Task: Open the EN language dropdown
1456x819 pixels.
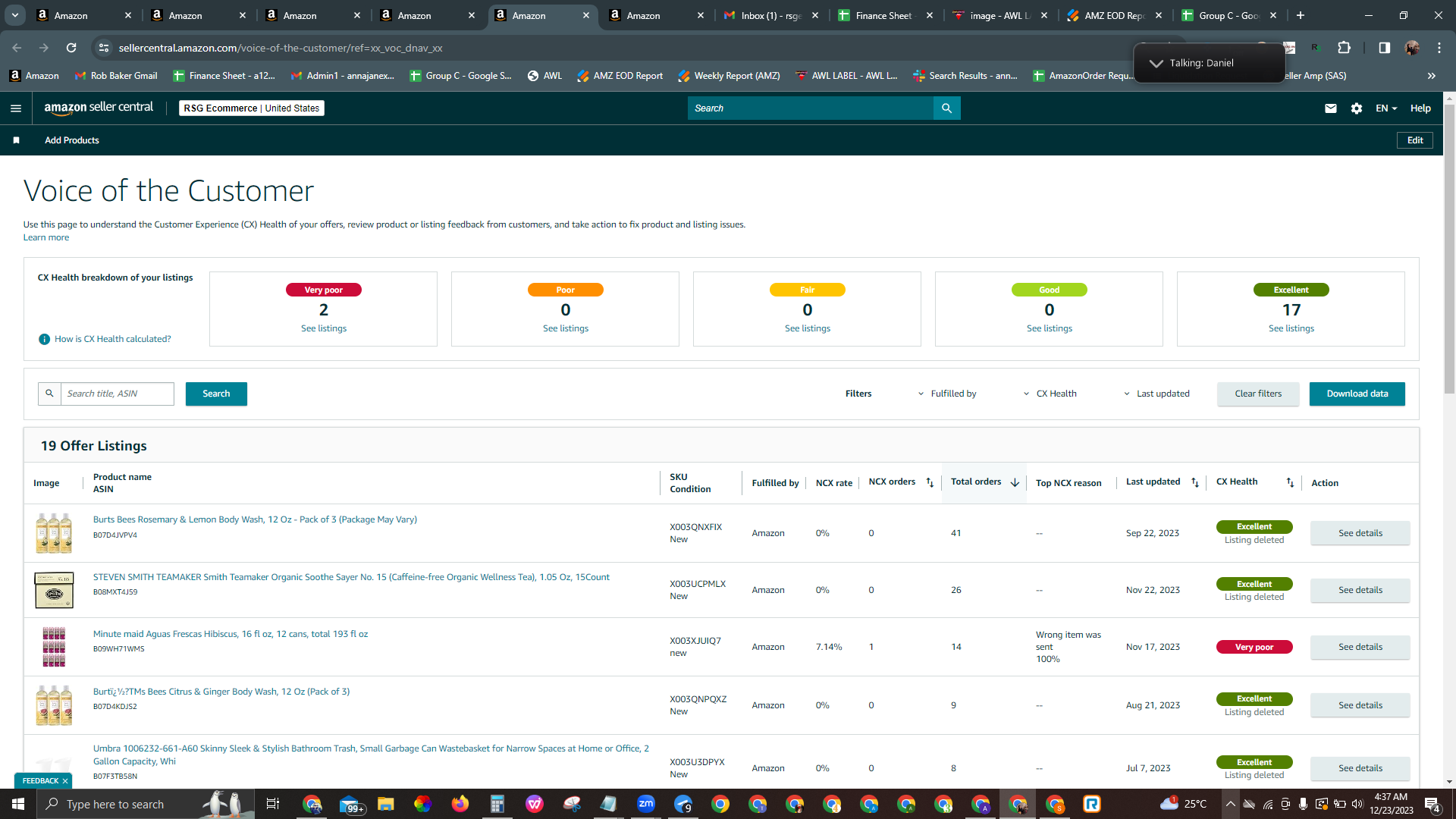Action: click(x=1386, y=108)
